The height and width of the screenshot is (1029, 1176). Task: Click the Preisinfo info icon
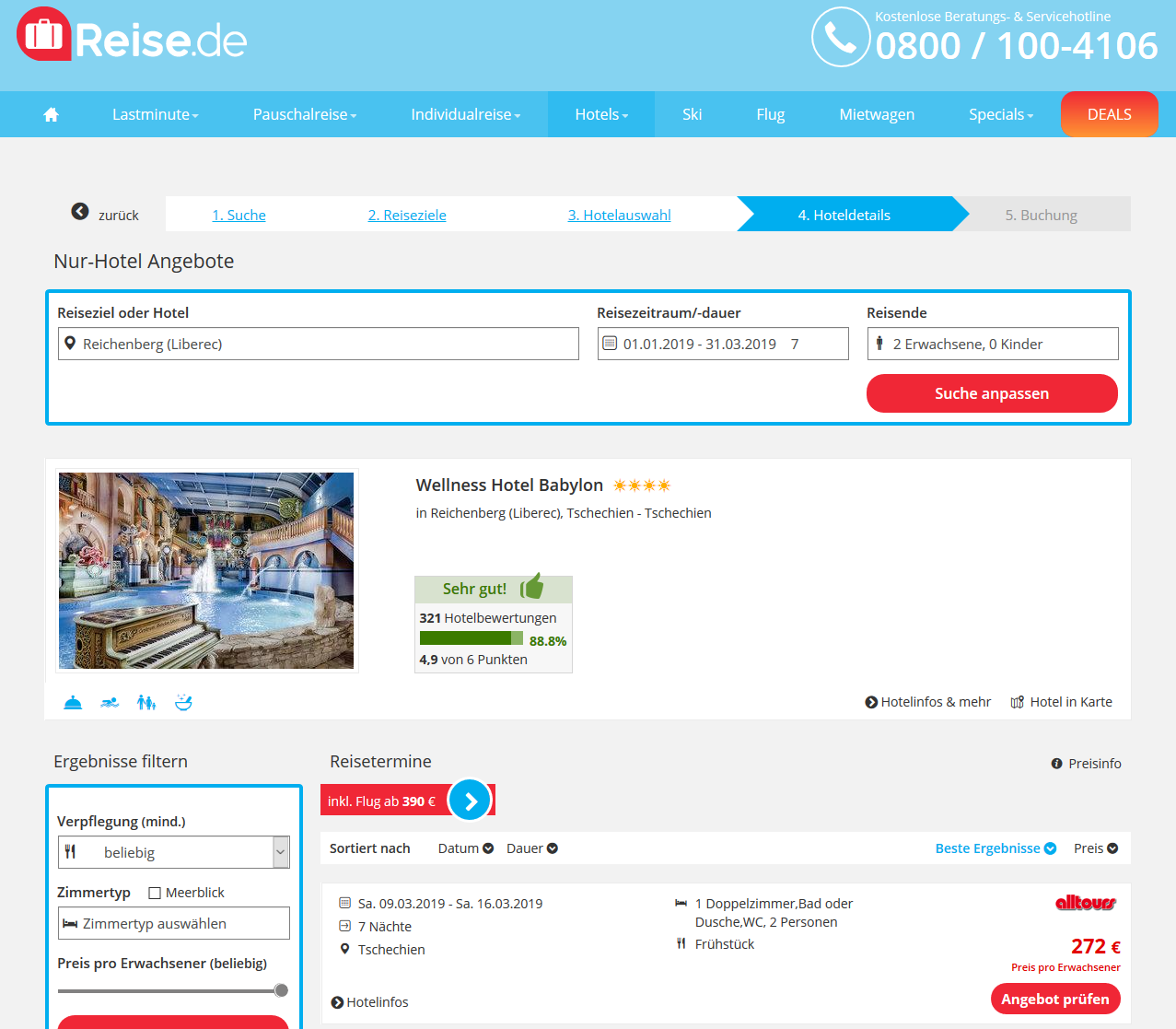click(1057, 764)
